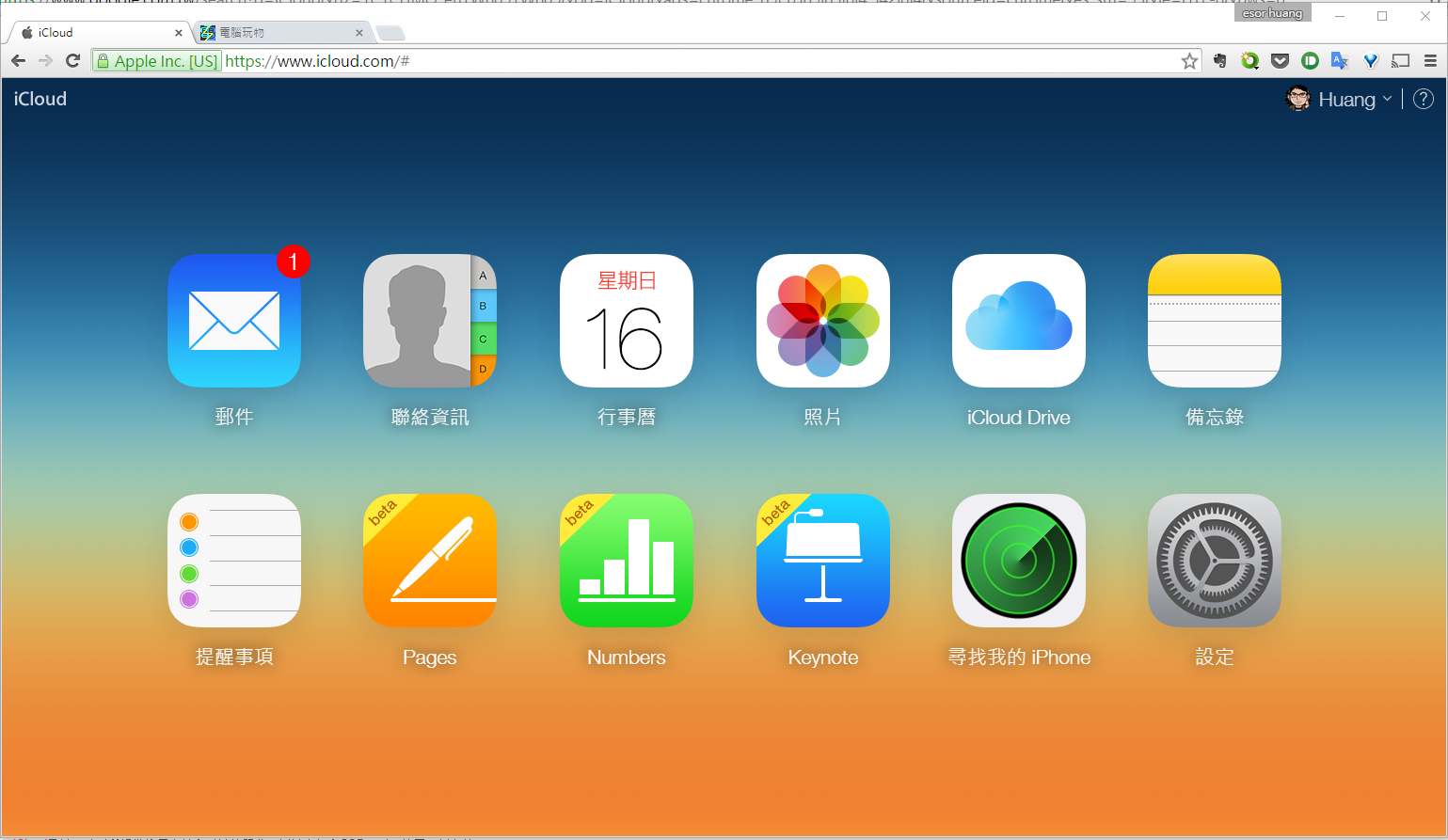Image resolution: width=1448 pixels, height=840 pixels.
Task: Go forward in browser history
Action: pyautogui.click(x=45, y=61)
